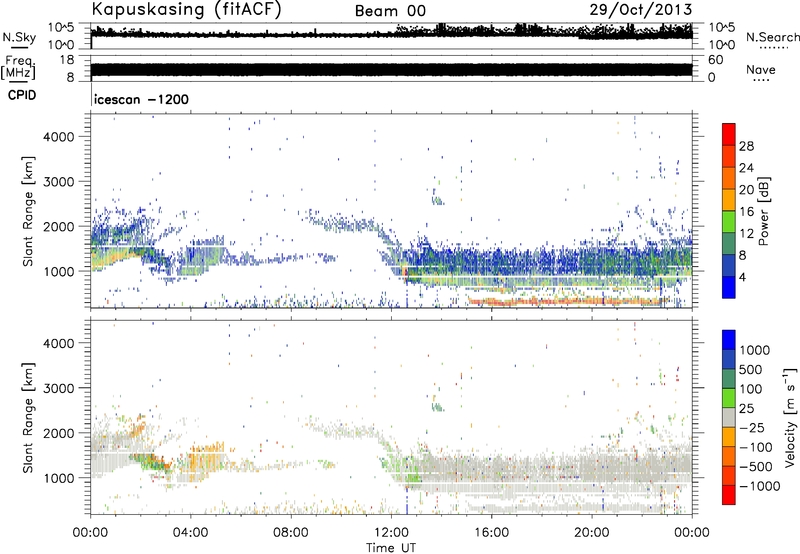
Task: Click the '4' tick on power colorbar
Action: tap(743, 278)
